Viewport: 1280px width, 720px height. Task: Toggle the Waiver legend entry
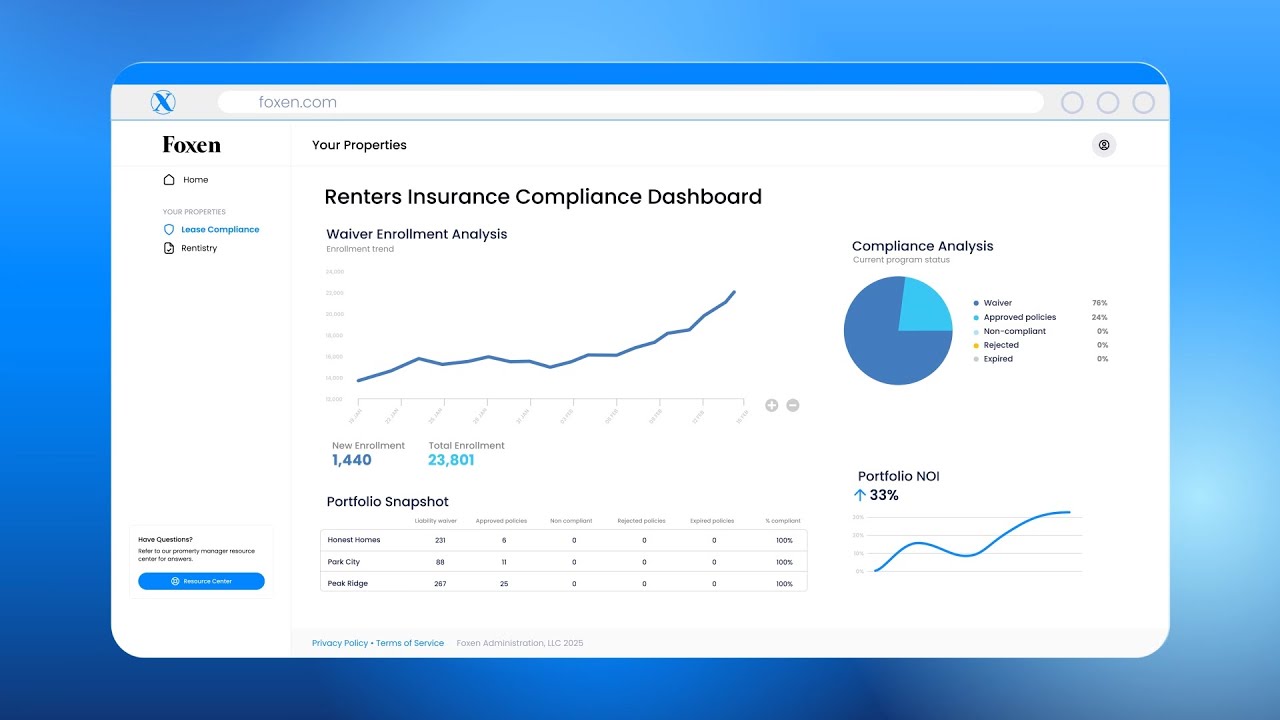pyautogui.click(x=997, y=303)
